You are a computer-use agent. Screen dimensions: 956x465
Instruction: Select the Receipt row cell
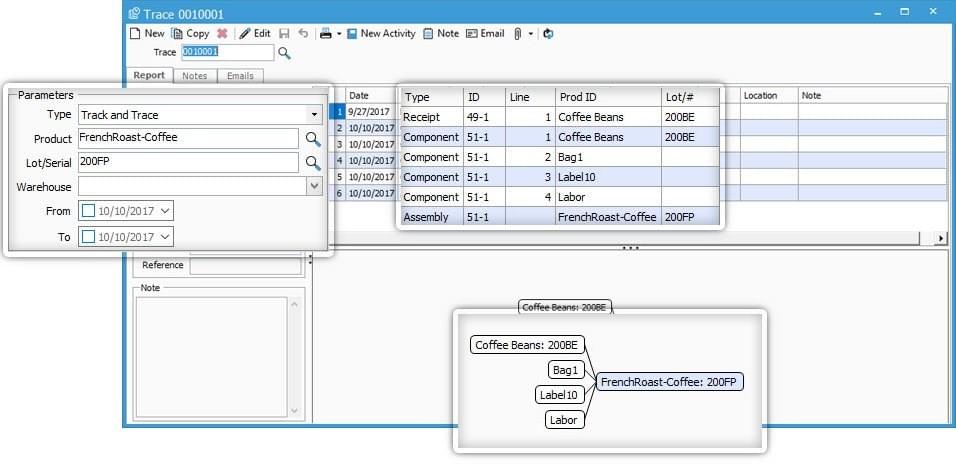pyautogui.click(x=432, y=116)
